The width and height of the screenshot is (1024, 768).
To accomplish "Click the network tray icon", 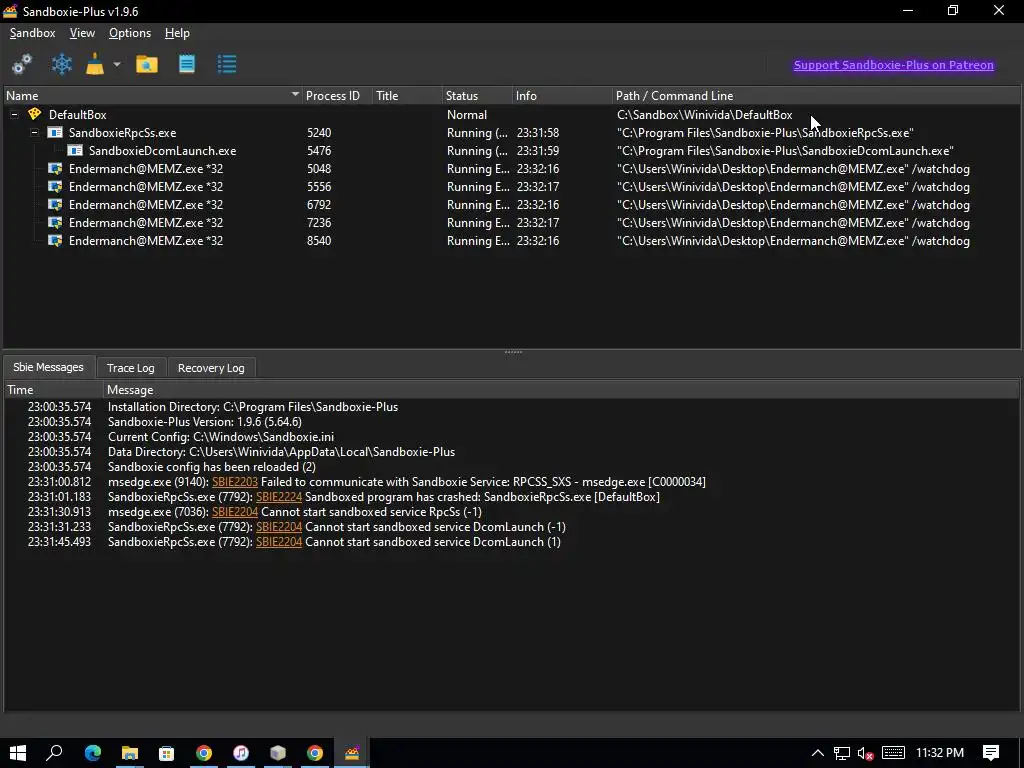I will coord(842,753).
